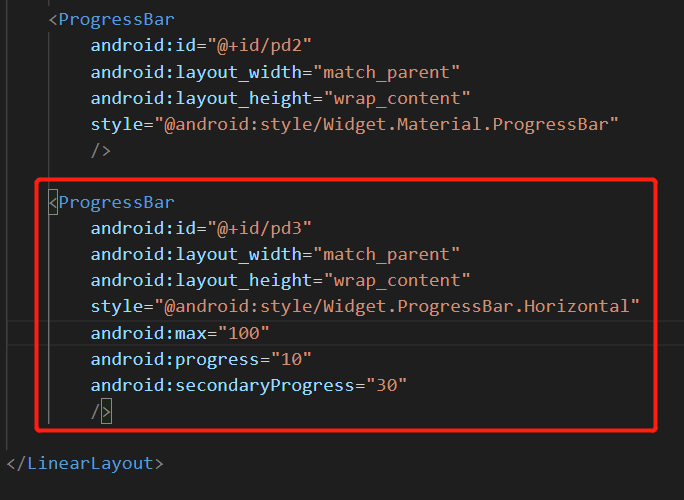
Task: Place cursor on android:id pd3 value
Action: point(260,228)
